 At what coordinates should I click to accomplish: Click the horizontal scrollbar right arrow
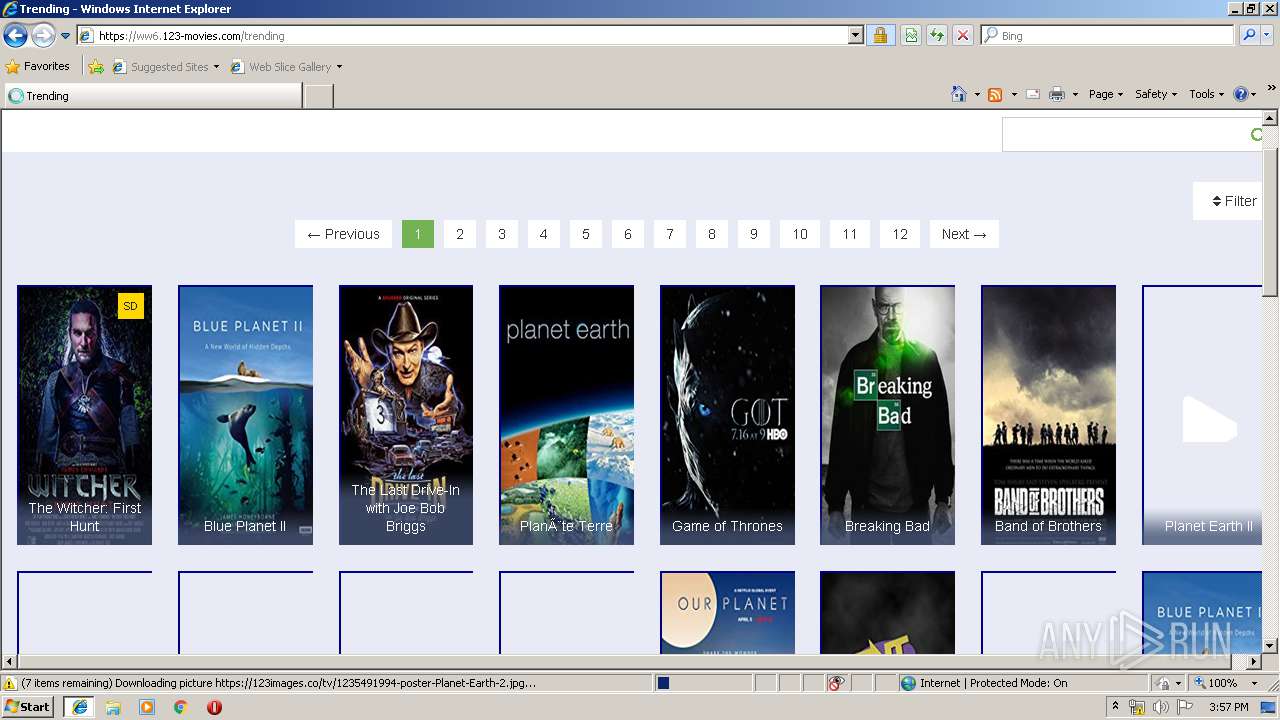coord(1255,662)
